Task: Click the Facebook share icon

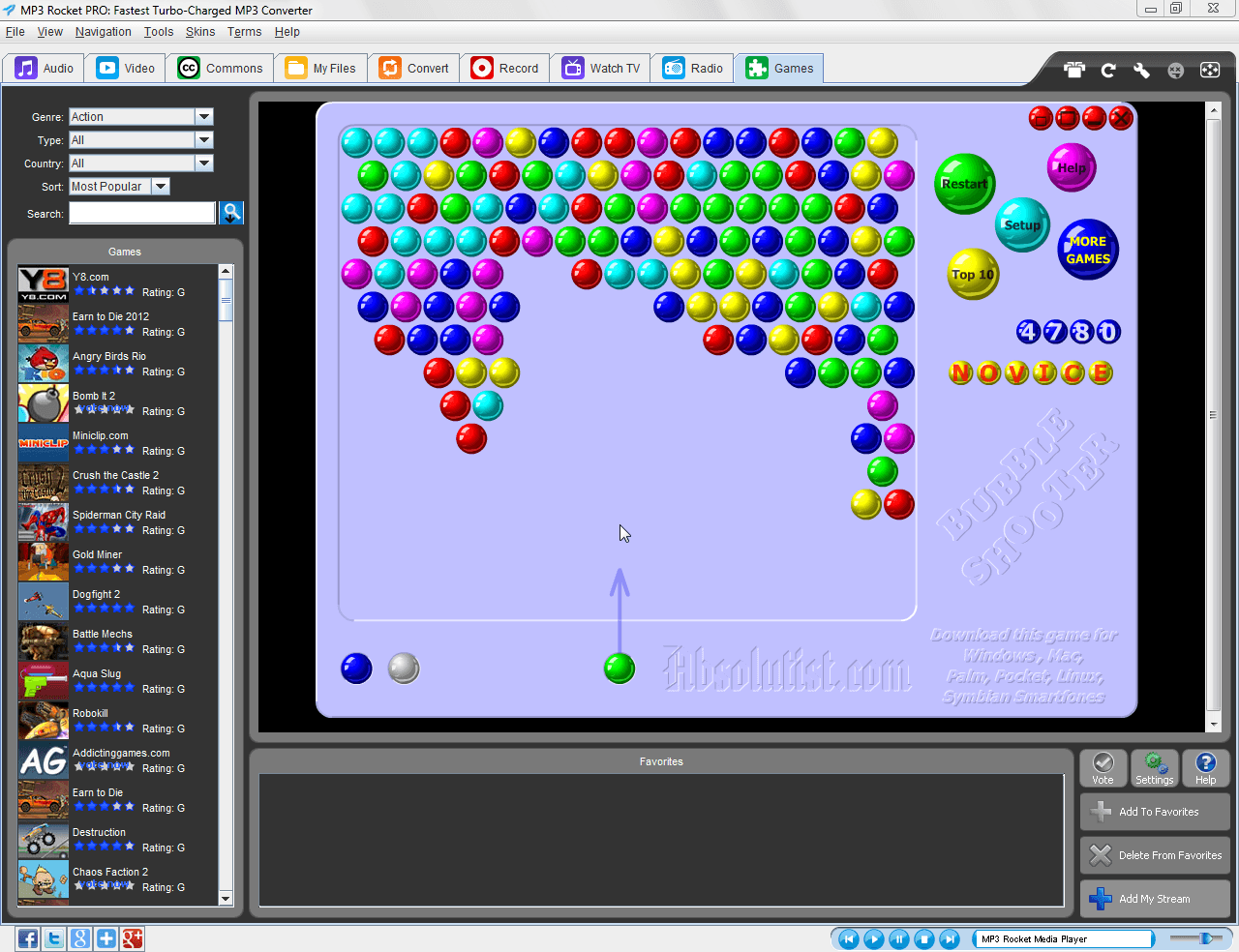Action: [x=28, y=938]
